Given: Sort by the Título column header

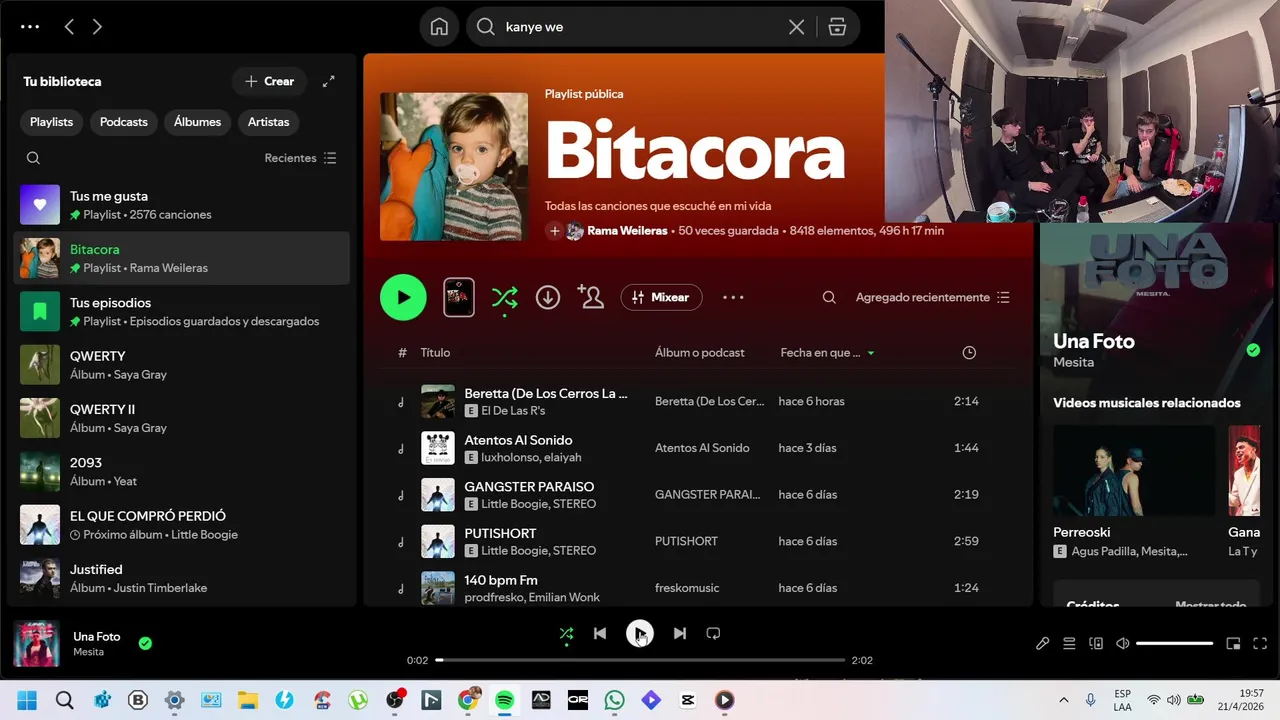Looking at the screenshot, I should click(435, 353).
